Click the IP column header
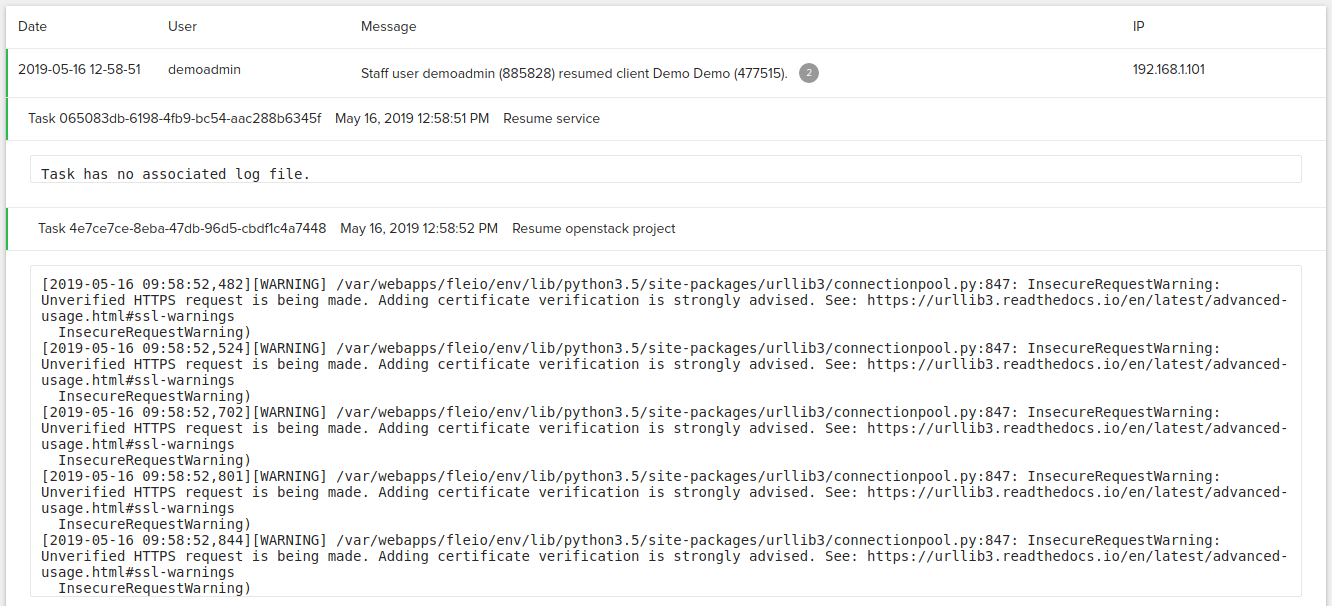The height and width of the screenshot is (606, 1332). click(1138, 26)
